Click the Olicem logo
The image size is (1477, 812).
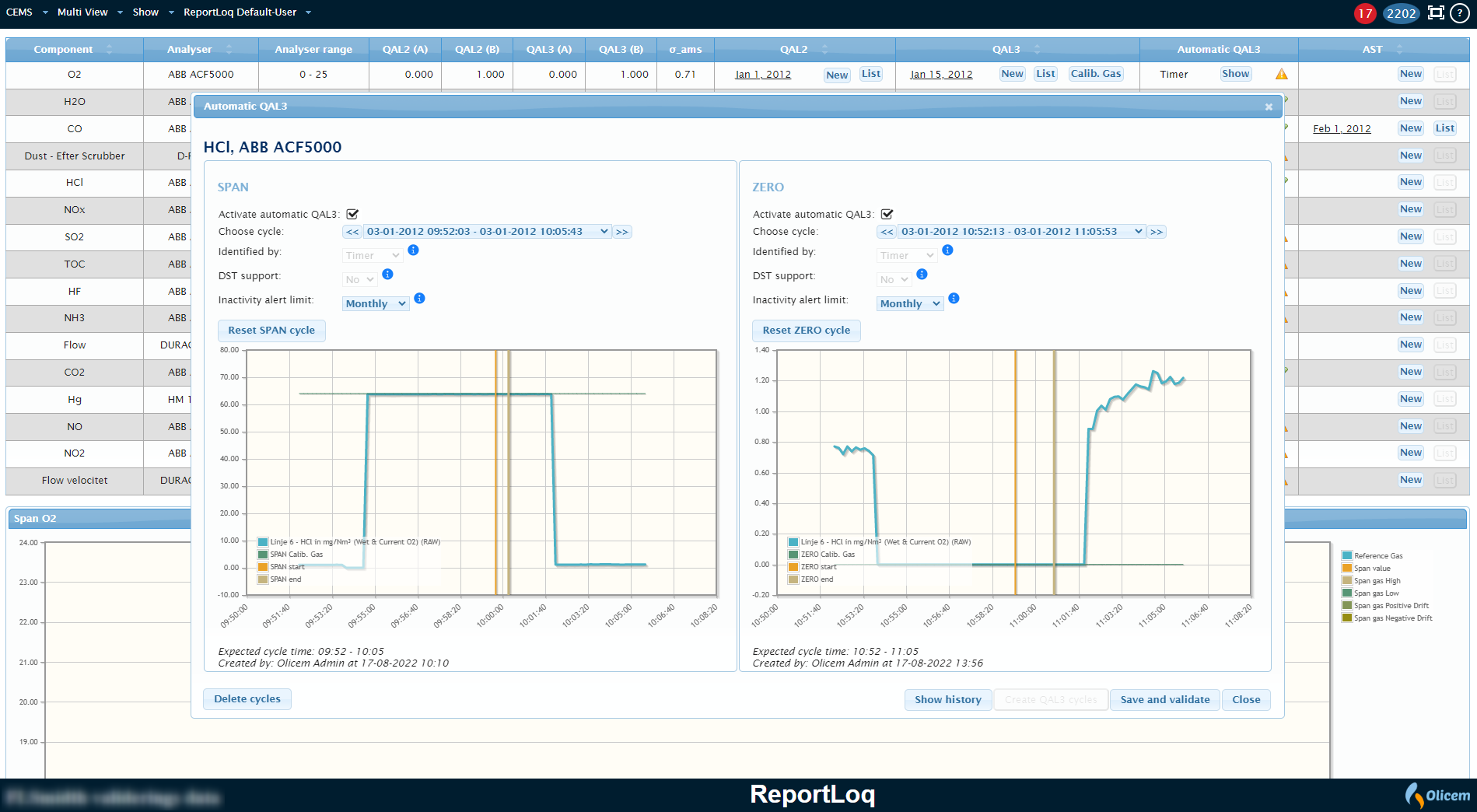coord(1437,795)
